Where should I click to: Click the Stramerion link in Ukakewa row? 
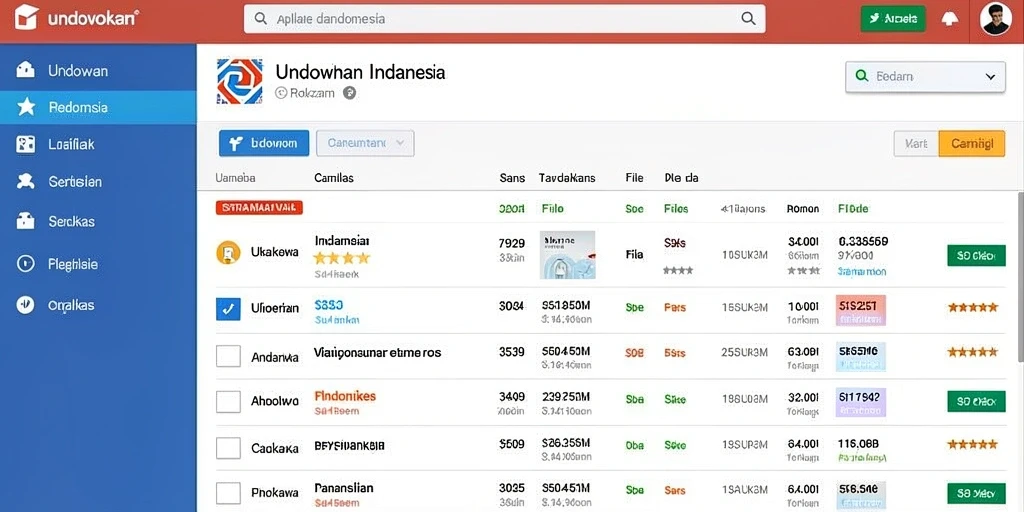862,271
